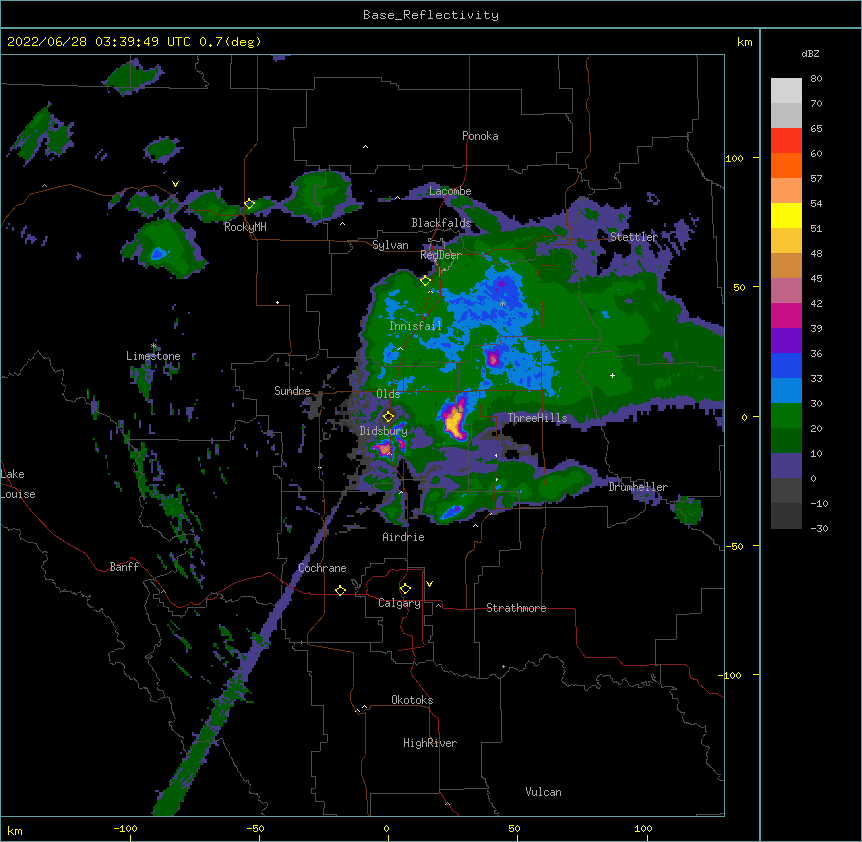The height and width of the screenshot is (842, 862).
Task: Select the slate purple 0-10 dBZ swatch
Action: pyautogui.click(x=786, y=466)
